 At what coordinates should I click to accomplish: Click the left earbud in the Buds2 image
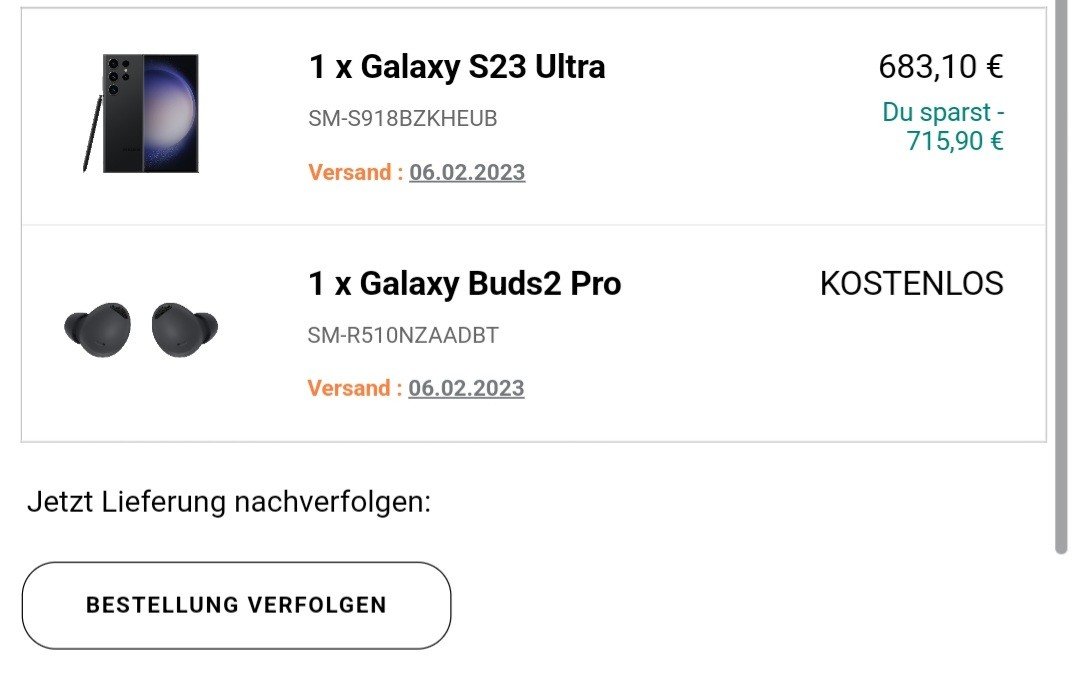(96, 328)
